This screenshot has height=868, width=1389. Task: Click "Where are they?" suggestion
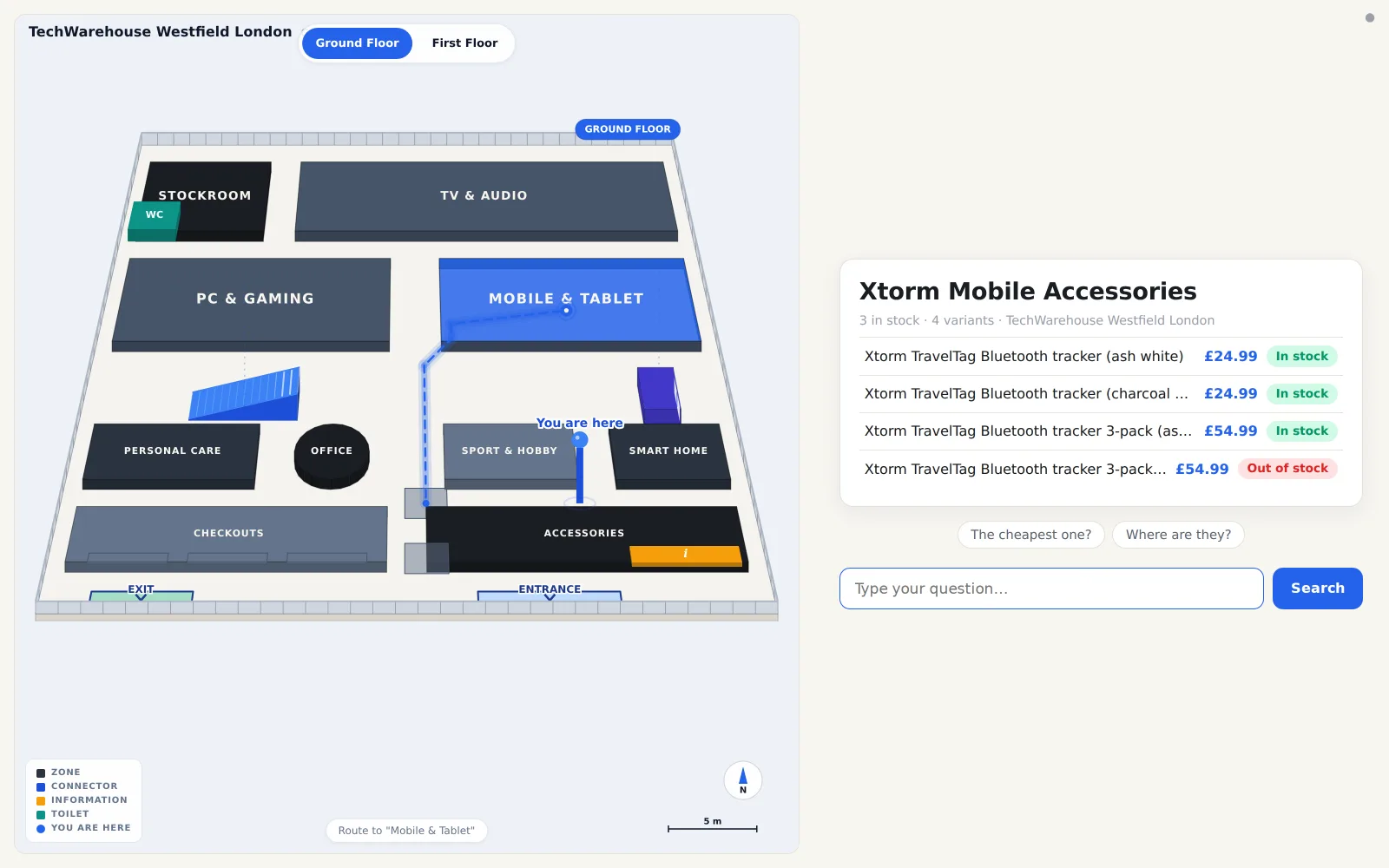pos(1178,535)
